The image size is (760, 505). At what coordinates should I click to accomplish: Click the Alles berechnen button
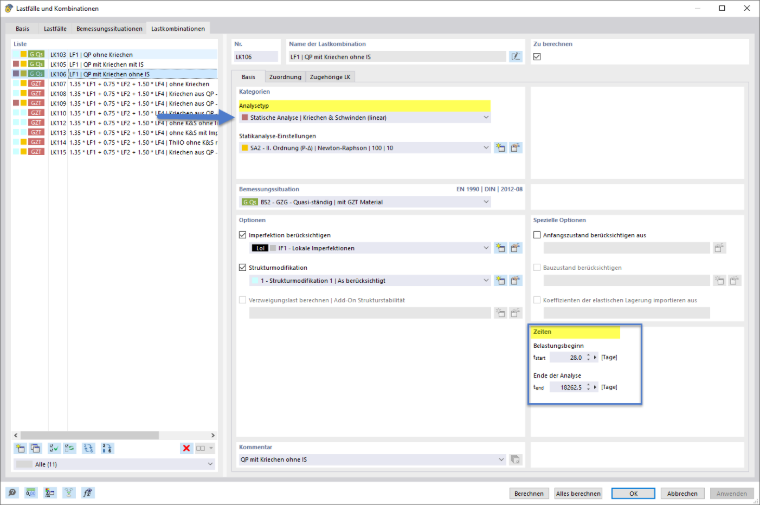(578, 493)
